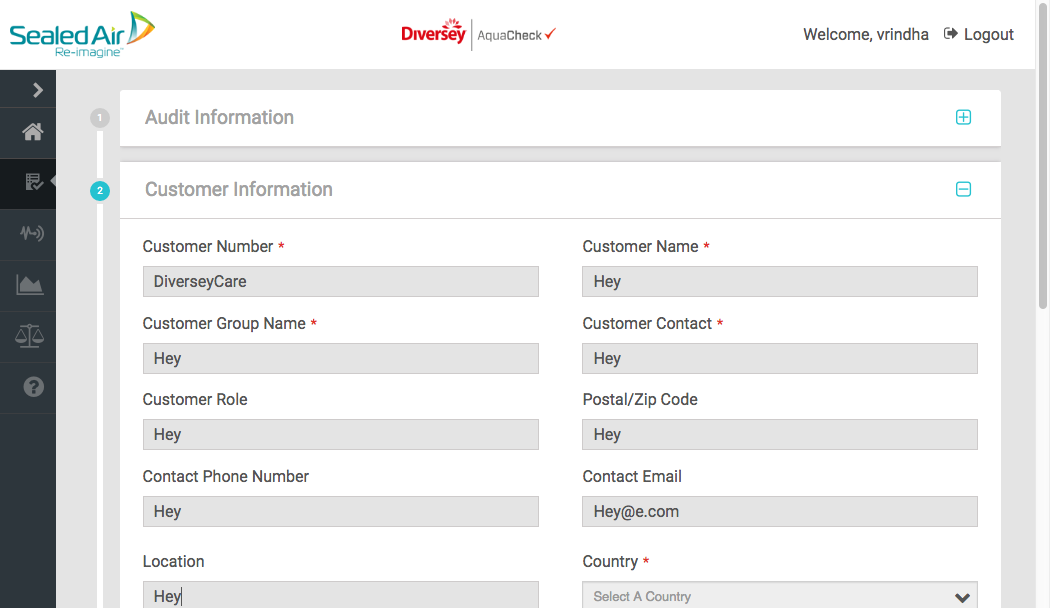
Task: Click into the Contact Email field
Action: 779,512
